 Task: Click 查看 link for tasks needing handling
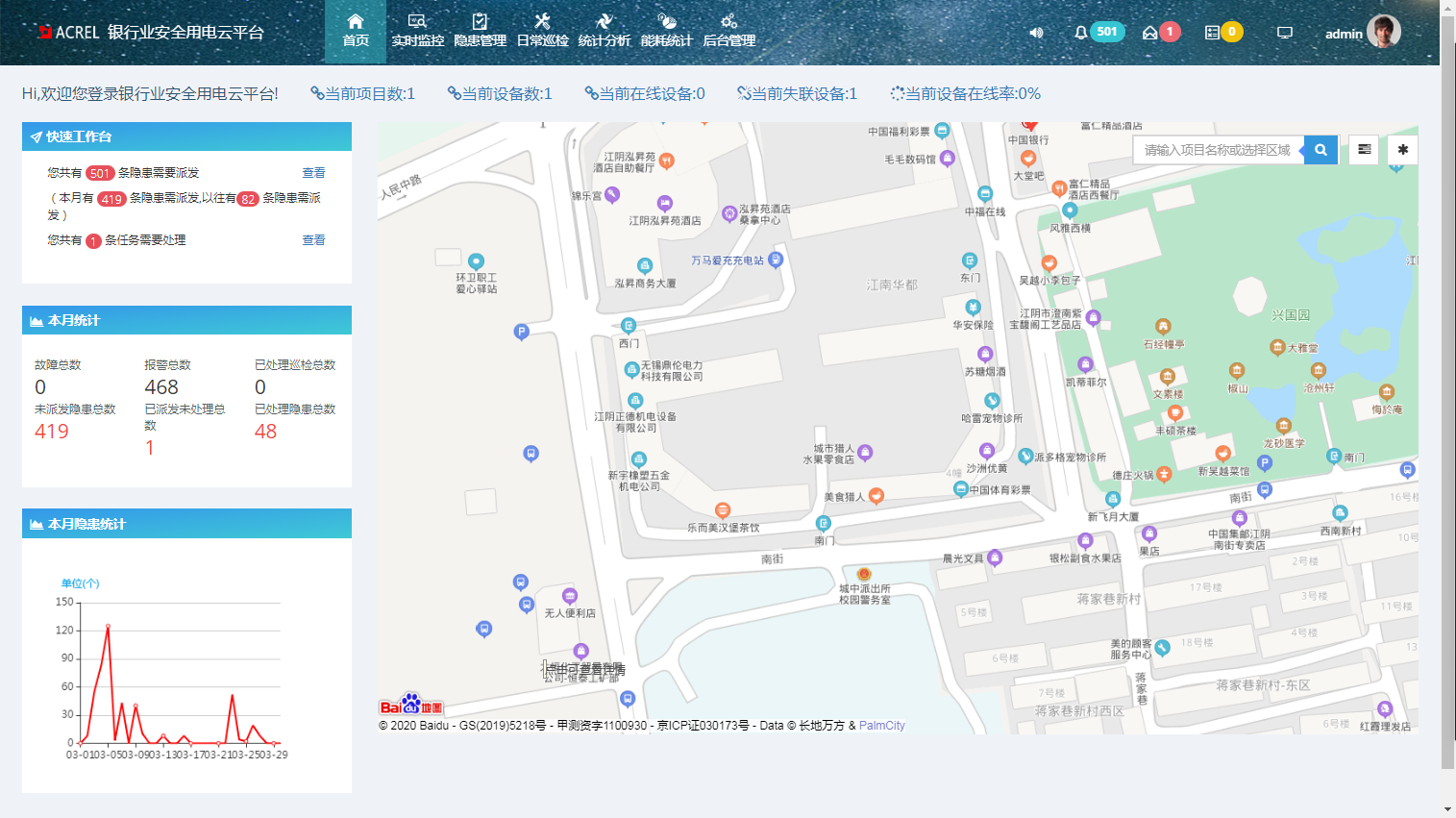coord(313,240)
